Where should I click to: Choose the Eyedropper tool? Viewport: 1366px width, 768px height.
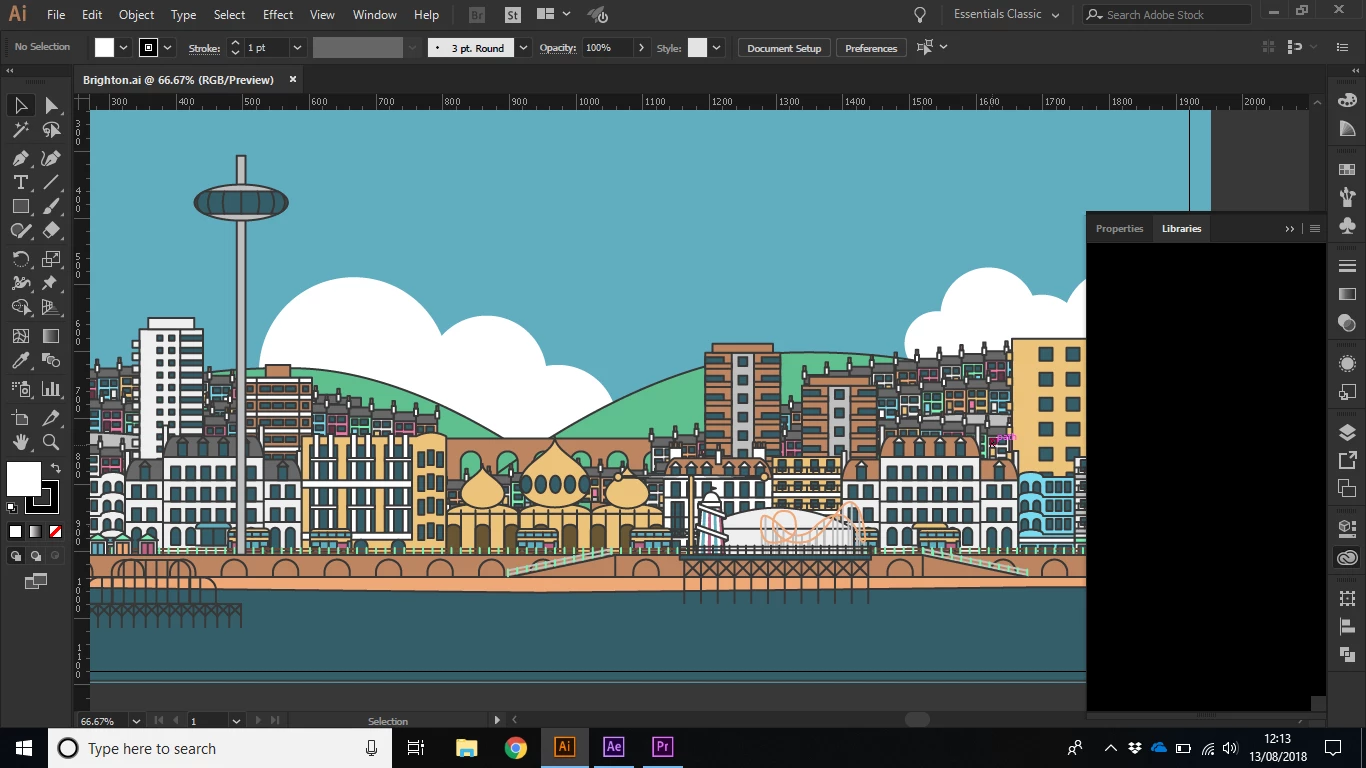(20, 361)
